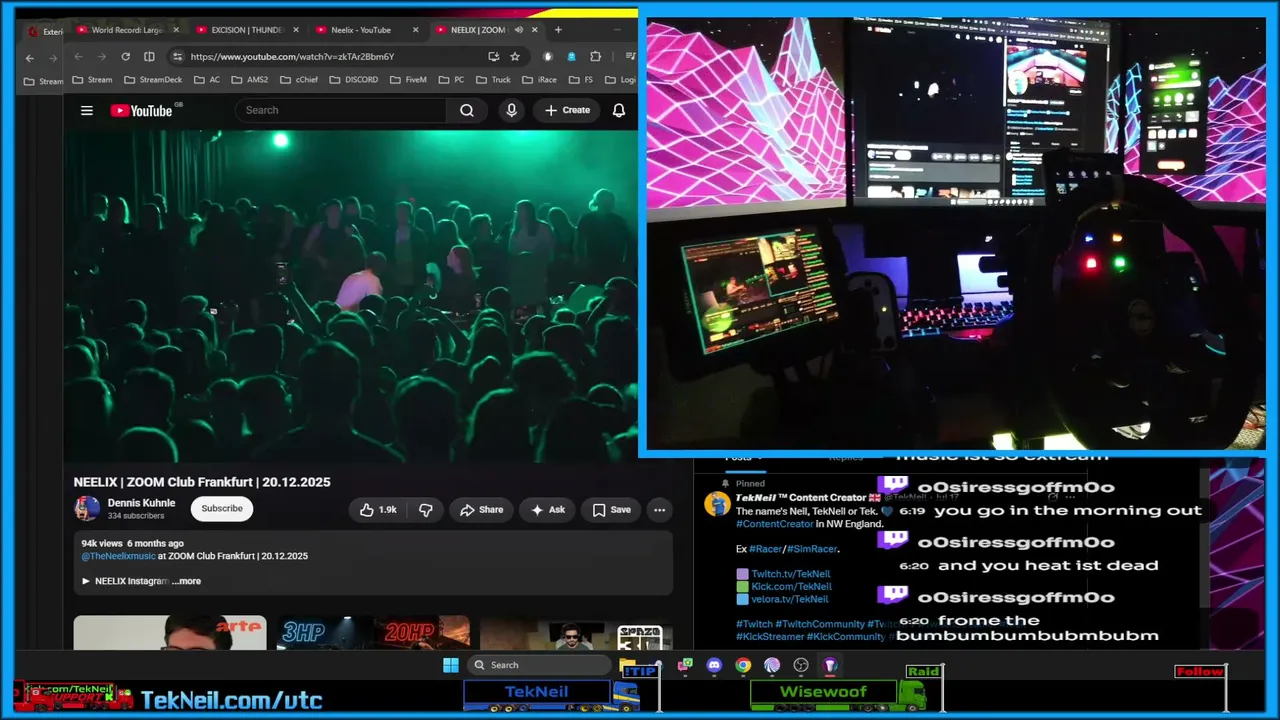Bookmark this page with the star
The width and height of the screenshot is (1280, 720).
pos(515,57)
